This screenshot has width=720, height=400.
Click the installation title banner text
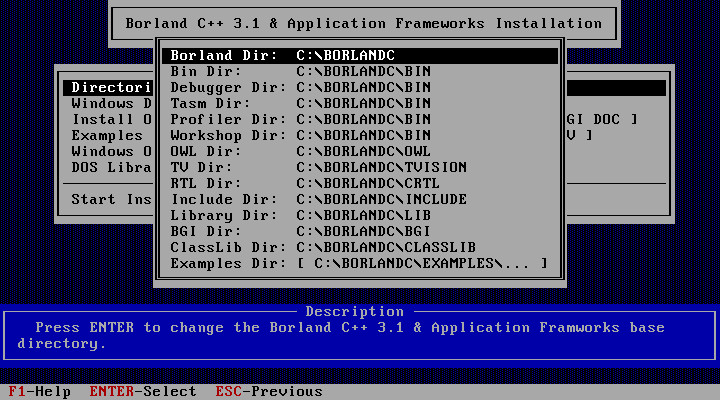[x=364, y=24]
